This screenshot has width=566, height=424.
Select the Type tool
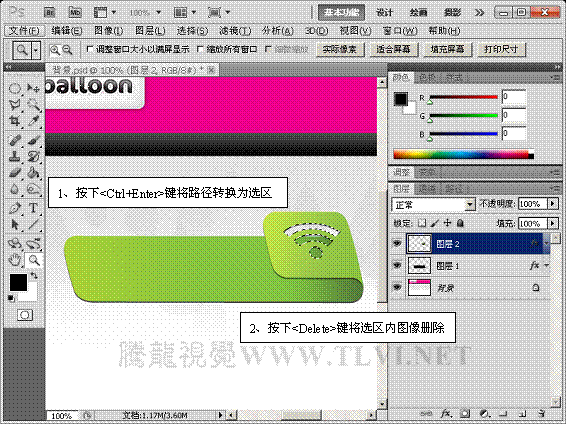click(x=34, y=208)
